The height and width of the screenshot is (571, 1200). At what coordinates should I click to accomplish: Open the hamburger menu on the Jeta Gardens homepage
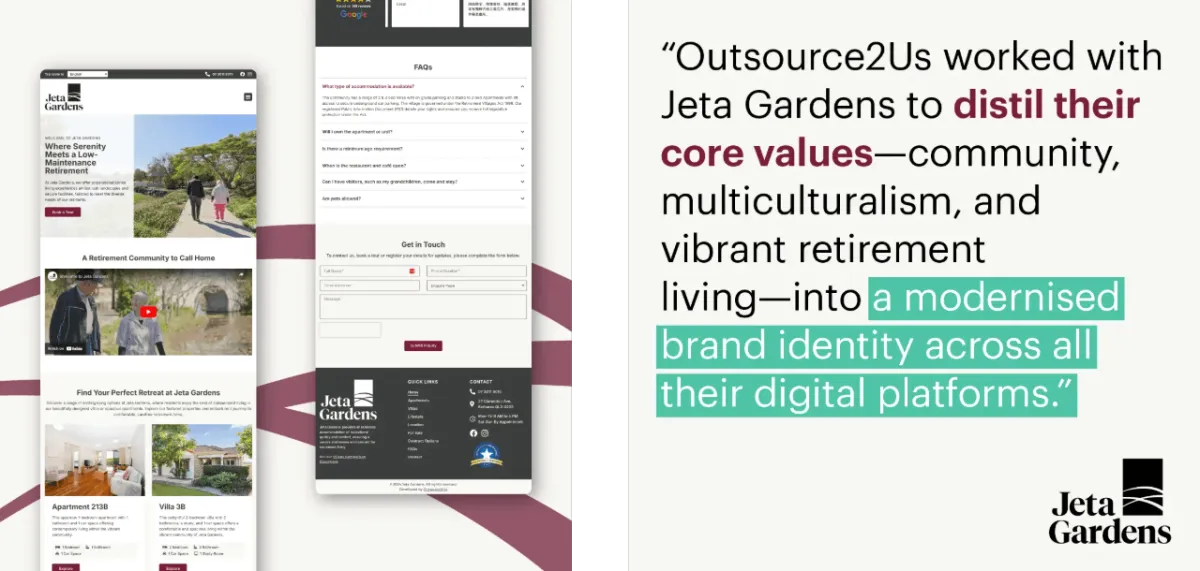click(x=248, y=97)
